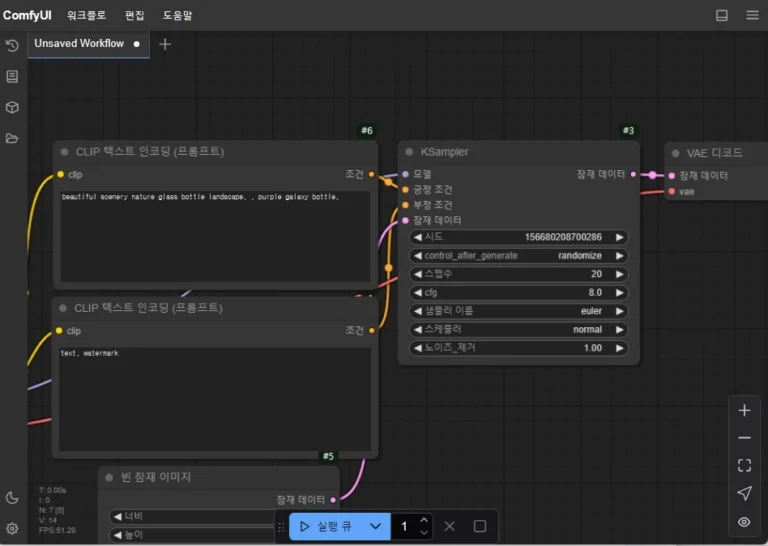Open the 샘플러 이름 euler combo
This screenshot has width=768, height=546.
[519, 311]
